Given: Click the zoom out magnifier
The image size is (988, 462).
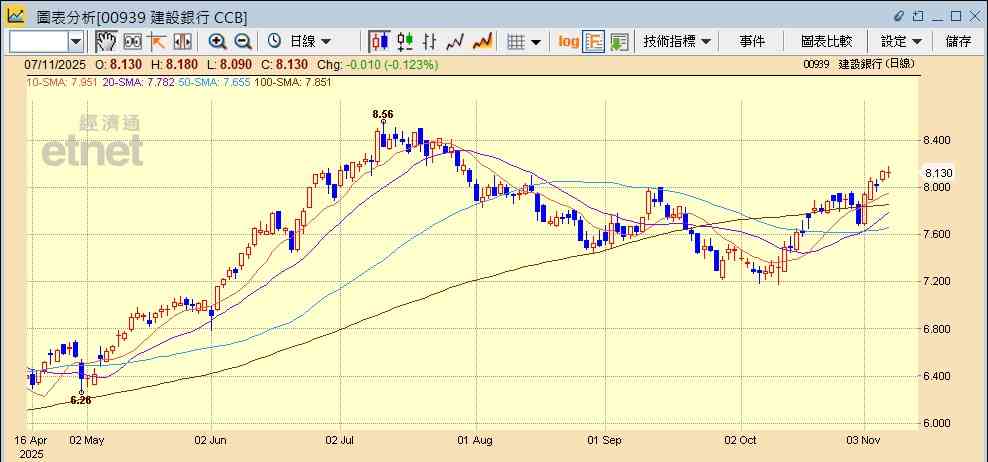Looking at the screenshot, I should (x=242, y=41).
